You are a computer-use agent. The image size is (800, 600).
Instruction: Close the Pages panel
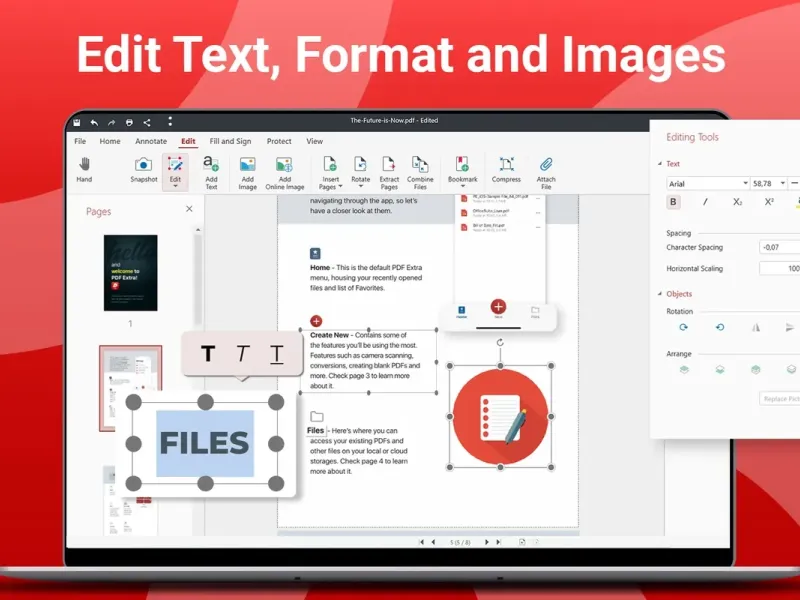(x=189, y=209)
